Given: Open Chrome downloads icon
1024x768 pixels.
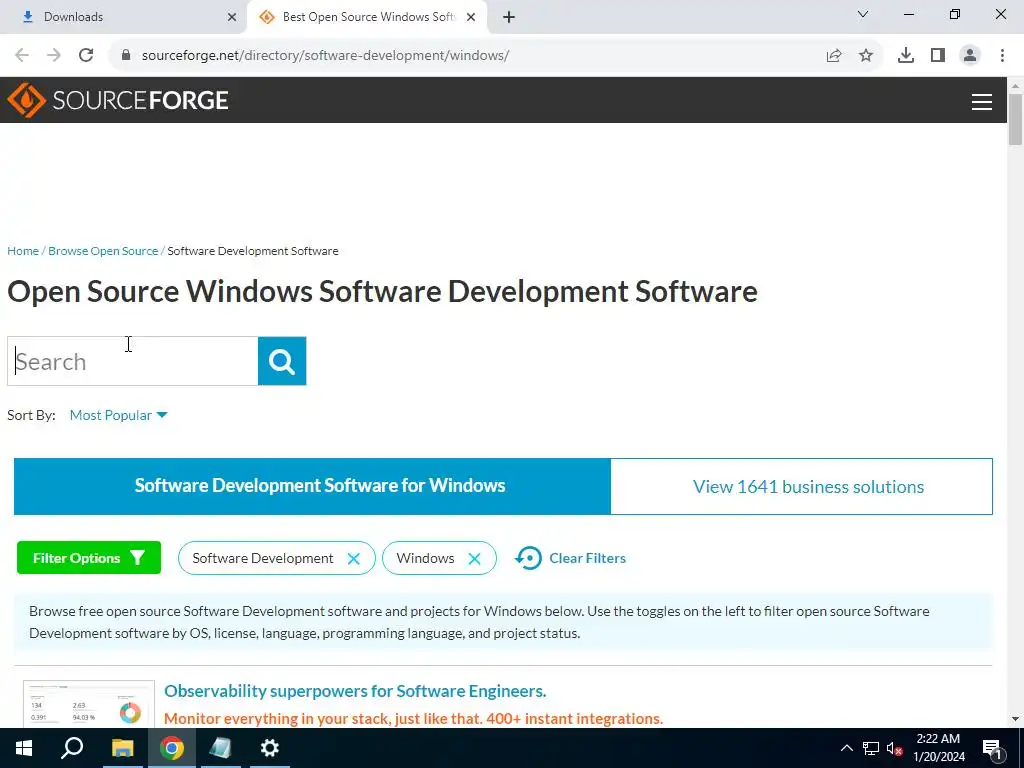Looking at the screenshot, I should point(906,56).
